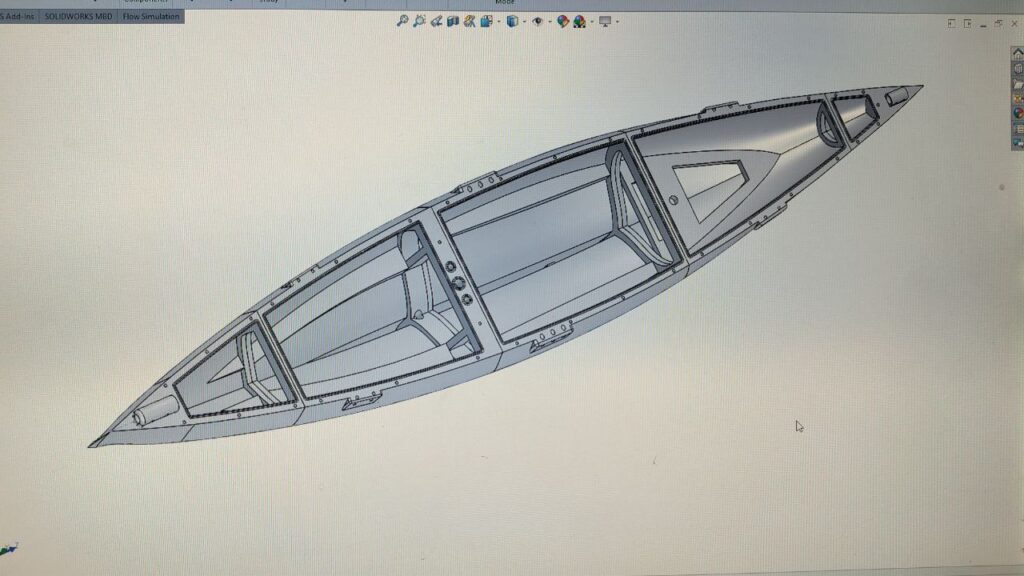This screenshot has width=1024, height=576.
Task: Click the collapse left panel viewport button
Action: click(952, 24)
